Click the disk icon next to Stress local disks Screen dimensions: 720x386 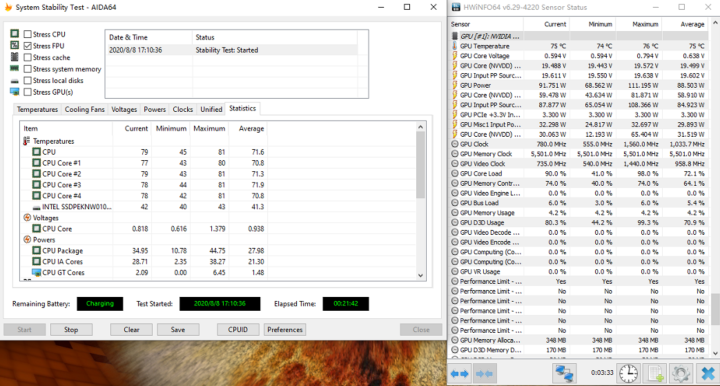tap(15, 81)
